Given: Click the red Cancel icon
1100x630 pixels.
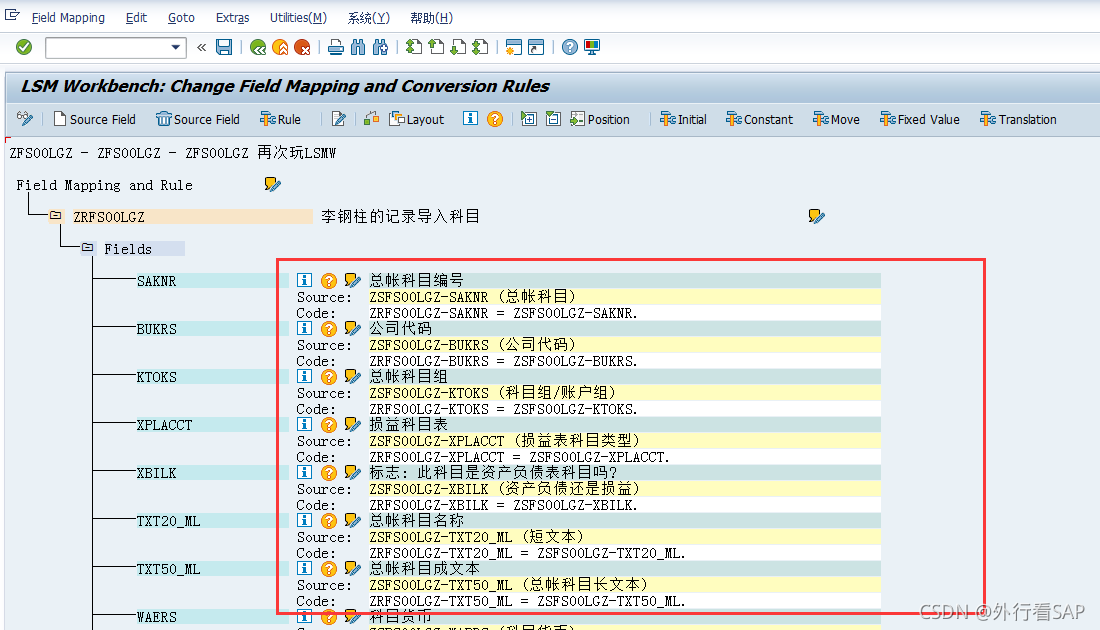Looking at the screenshot, I should click(x=302, y=47).
